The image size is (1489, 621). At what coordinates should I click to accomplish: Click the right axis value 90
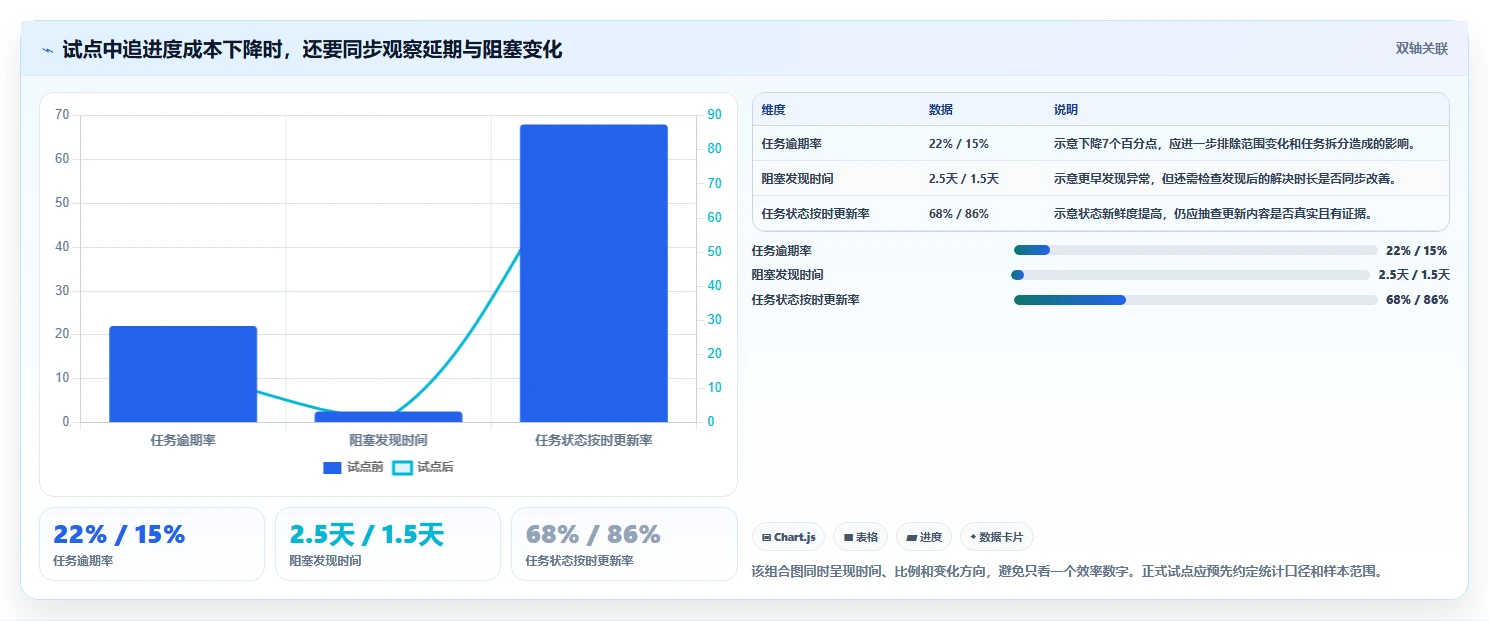714,115
